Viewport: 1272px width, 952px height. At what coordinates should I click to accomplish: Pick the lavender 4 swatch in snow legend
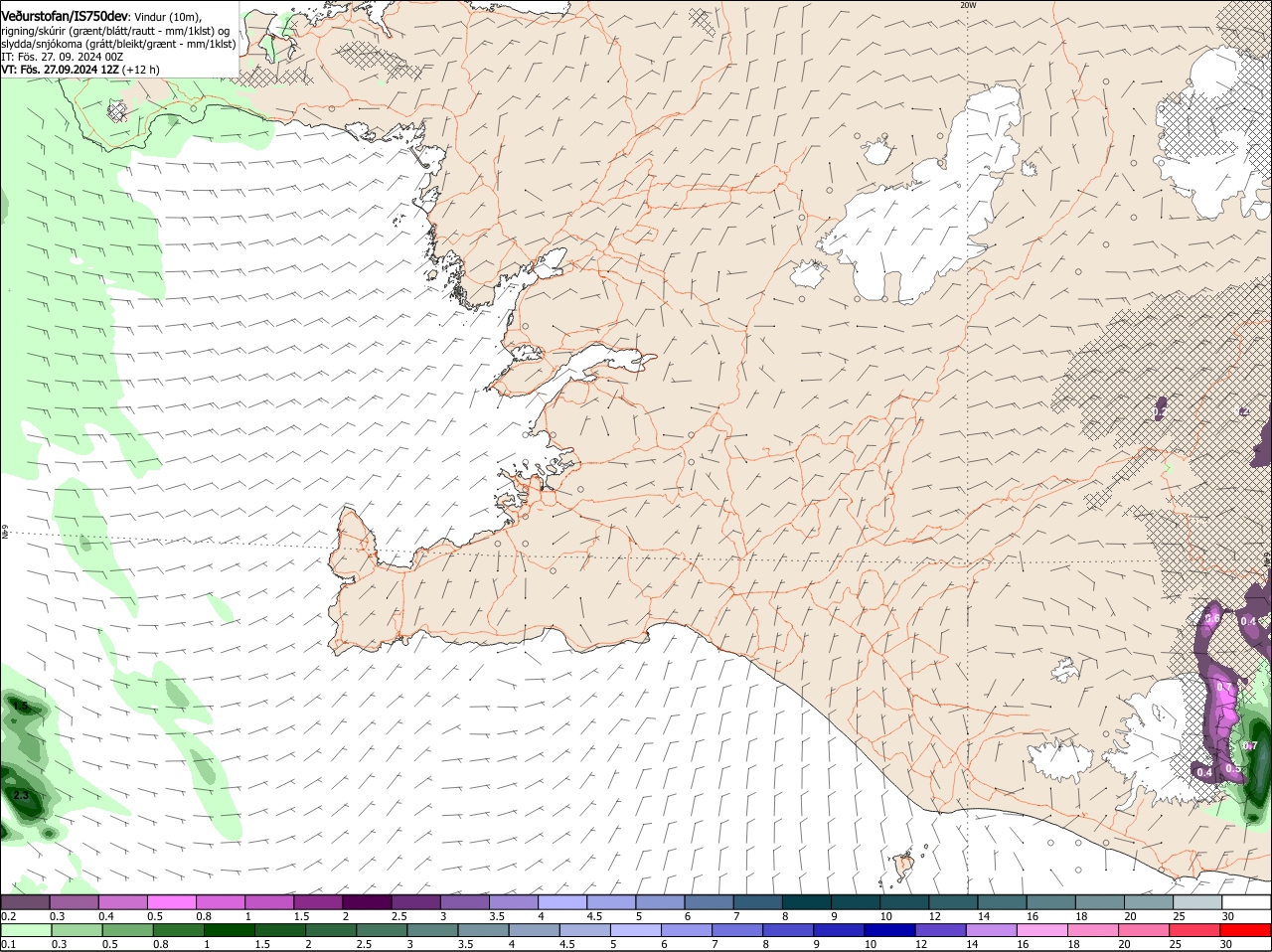pyautogui.click(x=561, y=901)
